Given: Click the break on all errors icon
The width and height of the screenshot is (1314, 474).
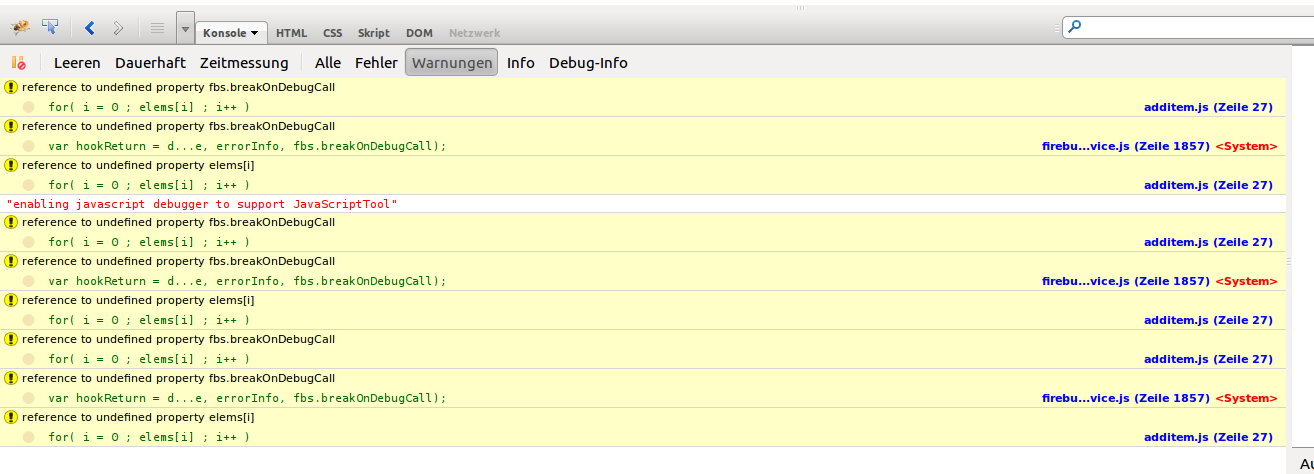Looking at the screenshot, I should 18,63.
